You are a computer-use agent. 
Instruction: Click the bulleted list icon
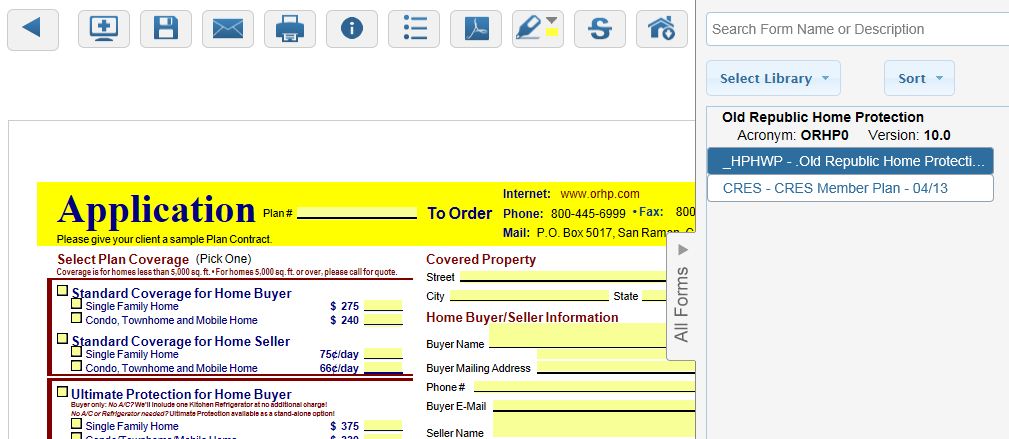[x=414, y=29]
